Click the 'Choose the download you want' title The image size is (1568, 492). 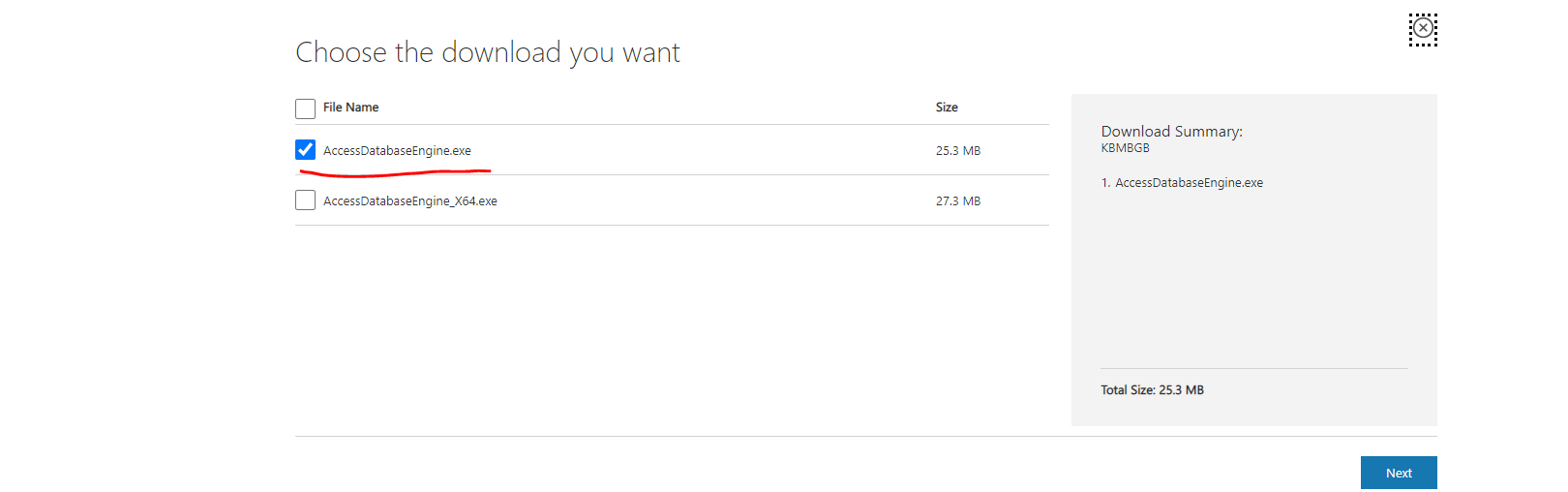point(488,52)
